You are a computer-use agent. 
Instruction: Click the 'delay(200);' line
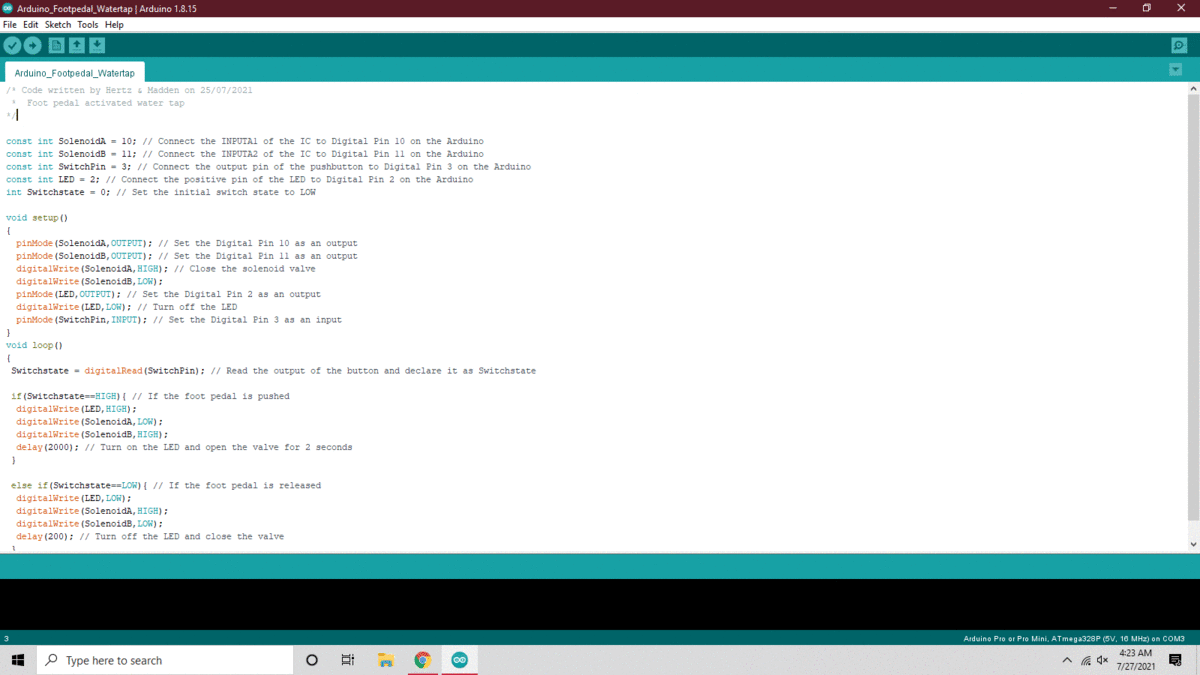click(x=150, y=536)
